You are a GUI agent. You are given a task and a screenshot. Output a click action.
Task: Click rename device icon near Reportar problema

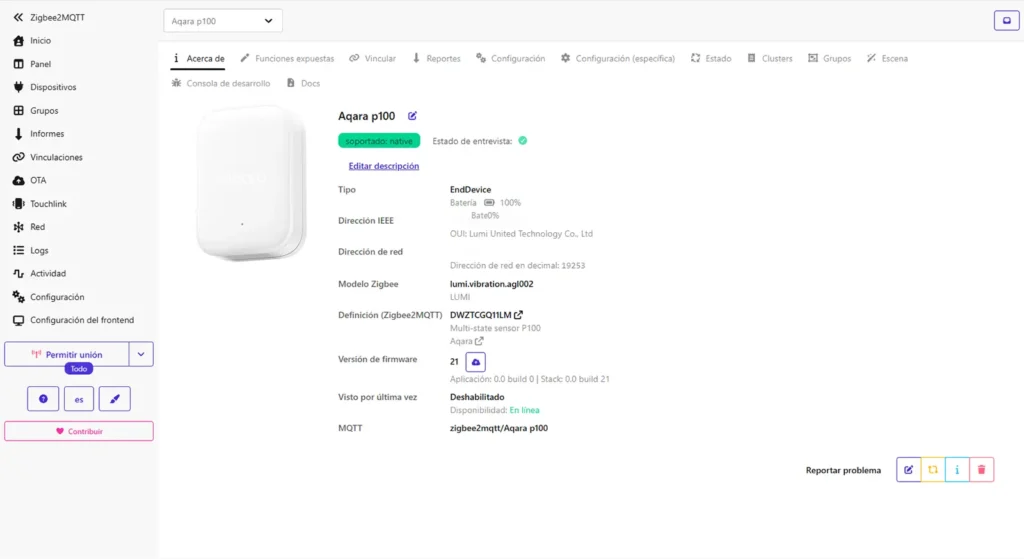[908, 470]
